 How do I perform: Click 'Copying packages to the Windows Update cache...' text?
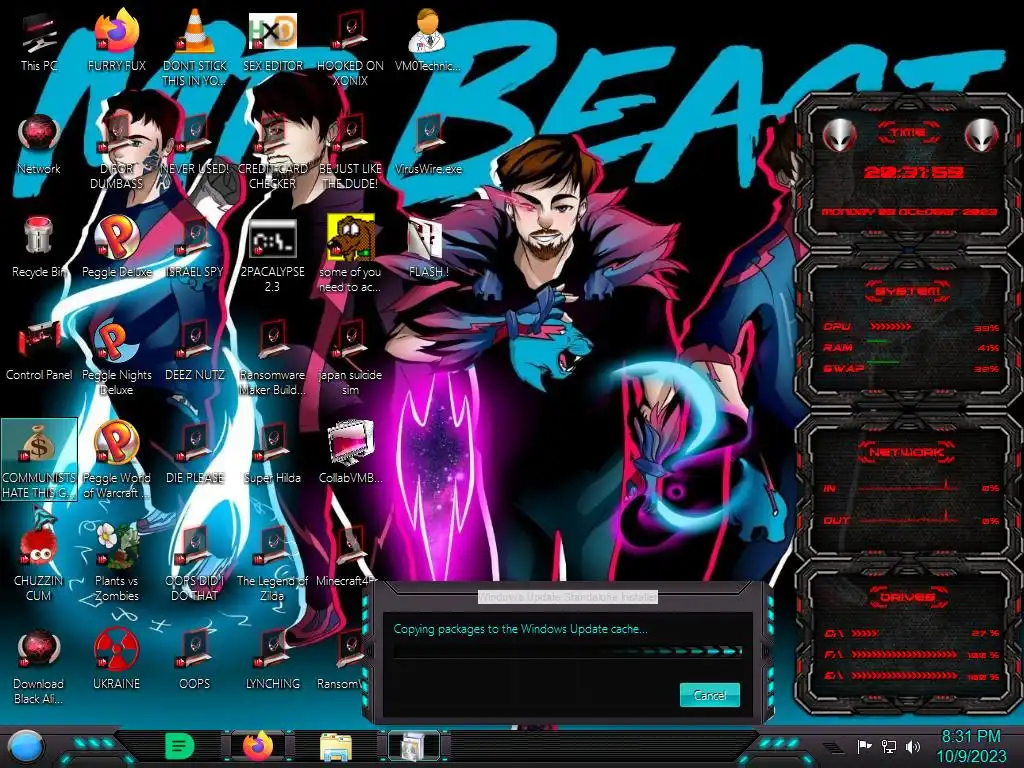[520, 629]
